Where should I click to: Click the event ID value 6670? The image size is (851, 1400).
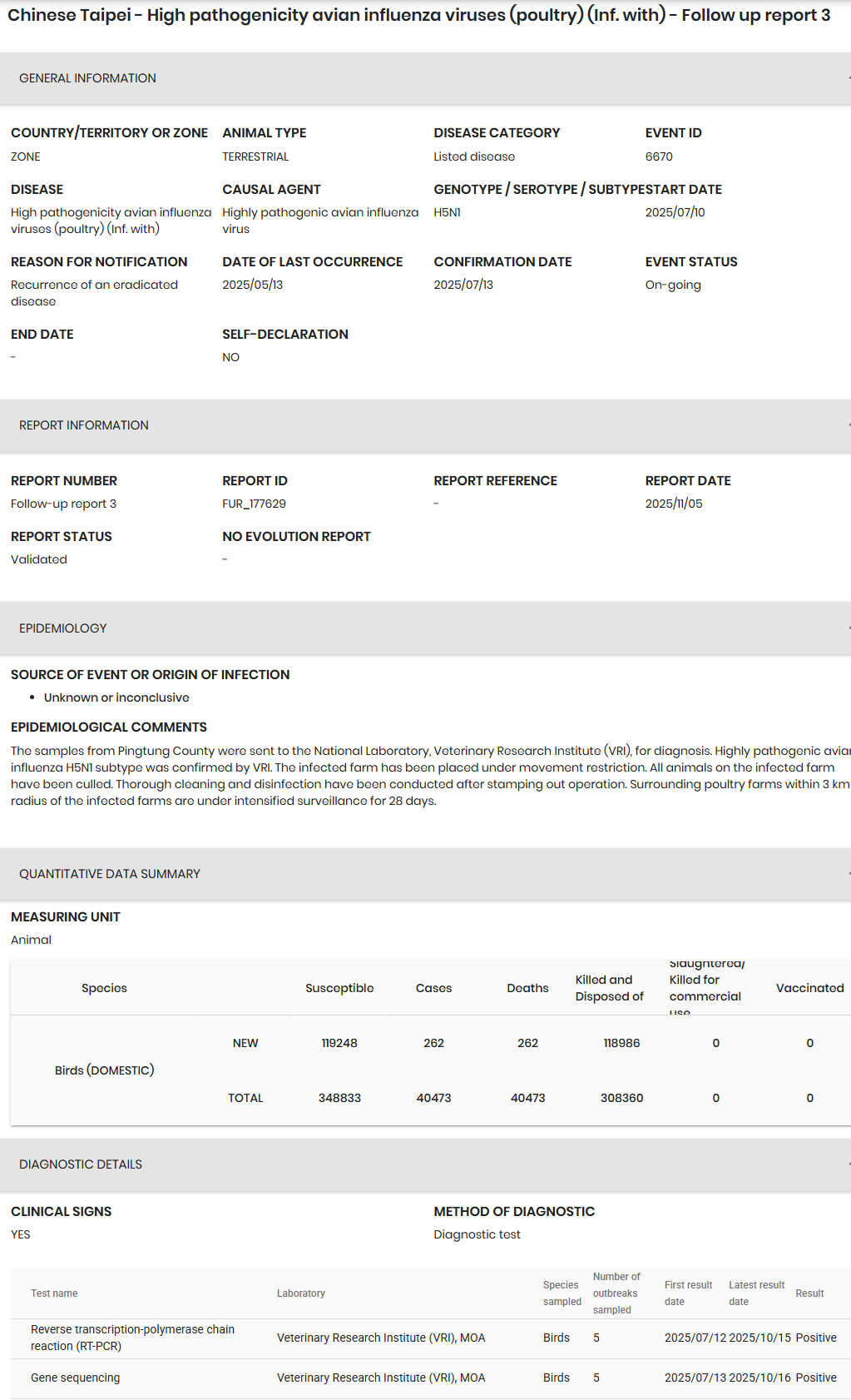click(x=659, y=156)
